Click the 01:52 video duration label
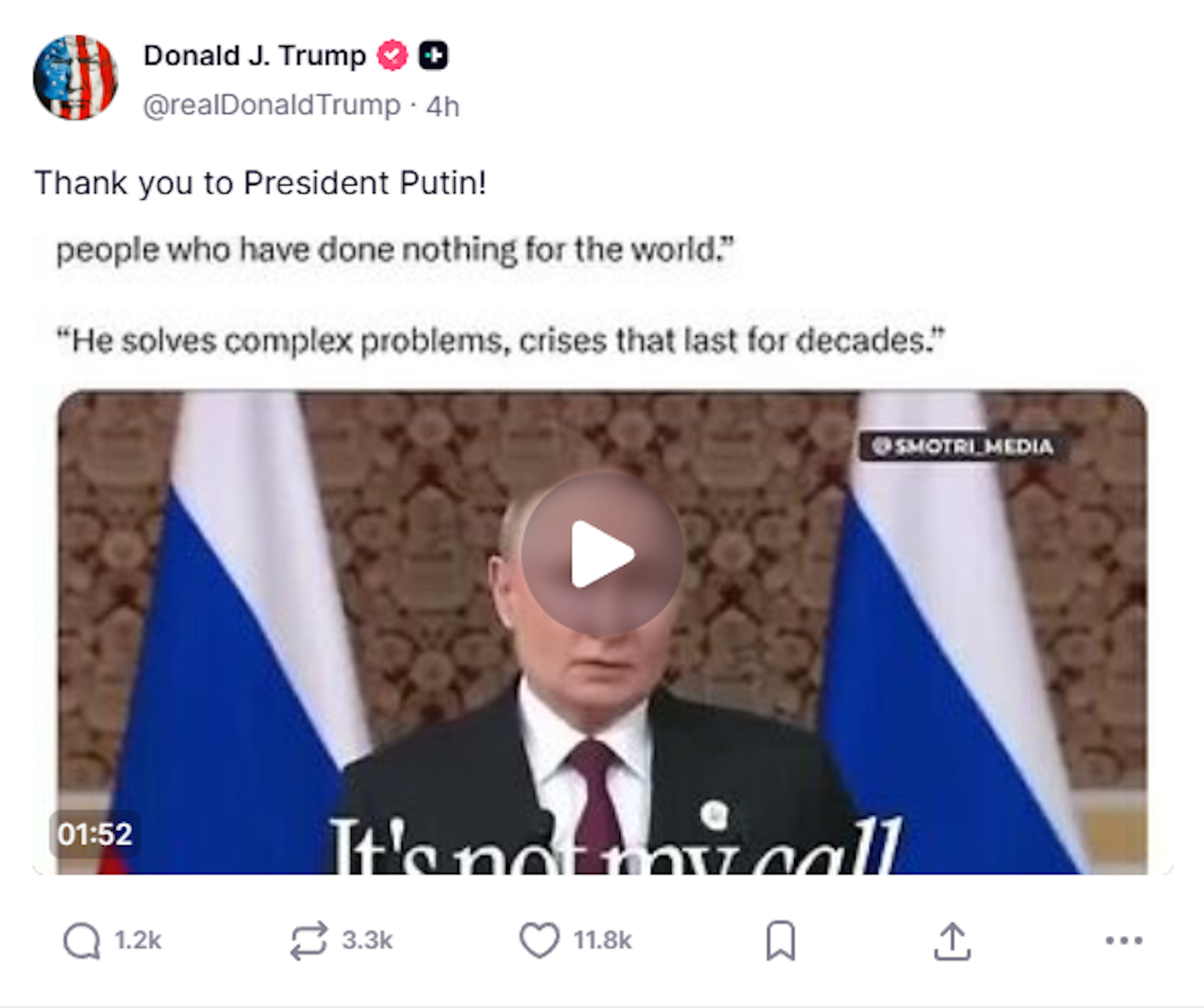 [95, 835]
